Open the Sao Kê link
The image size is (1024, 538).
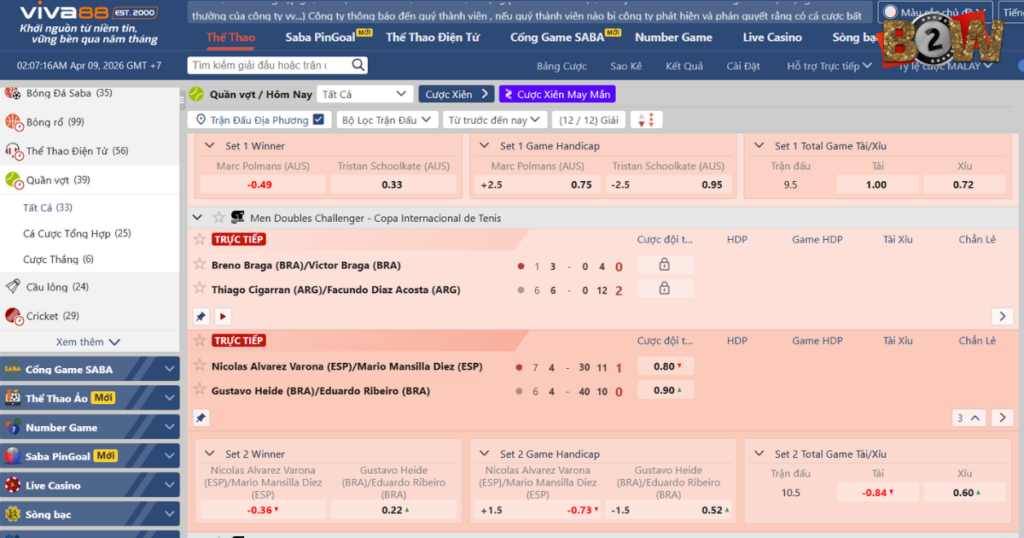[626, 66]
